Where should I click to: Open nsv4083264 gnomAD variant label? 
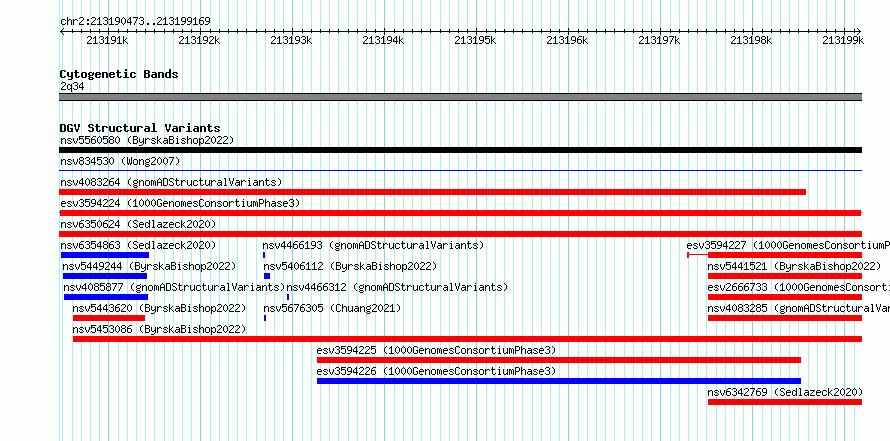coord(171,182)
